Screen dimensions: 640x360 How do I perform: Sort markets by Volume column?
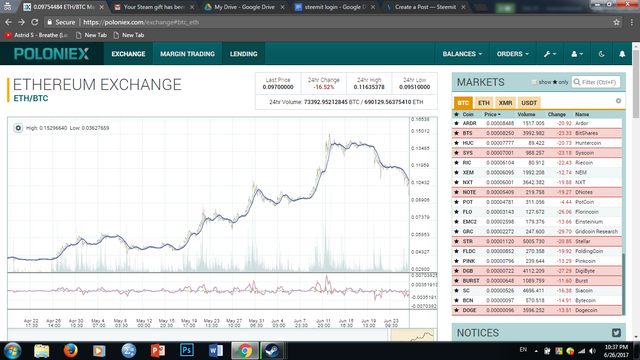tap(526, 114)
